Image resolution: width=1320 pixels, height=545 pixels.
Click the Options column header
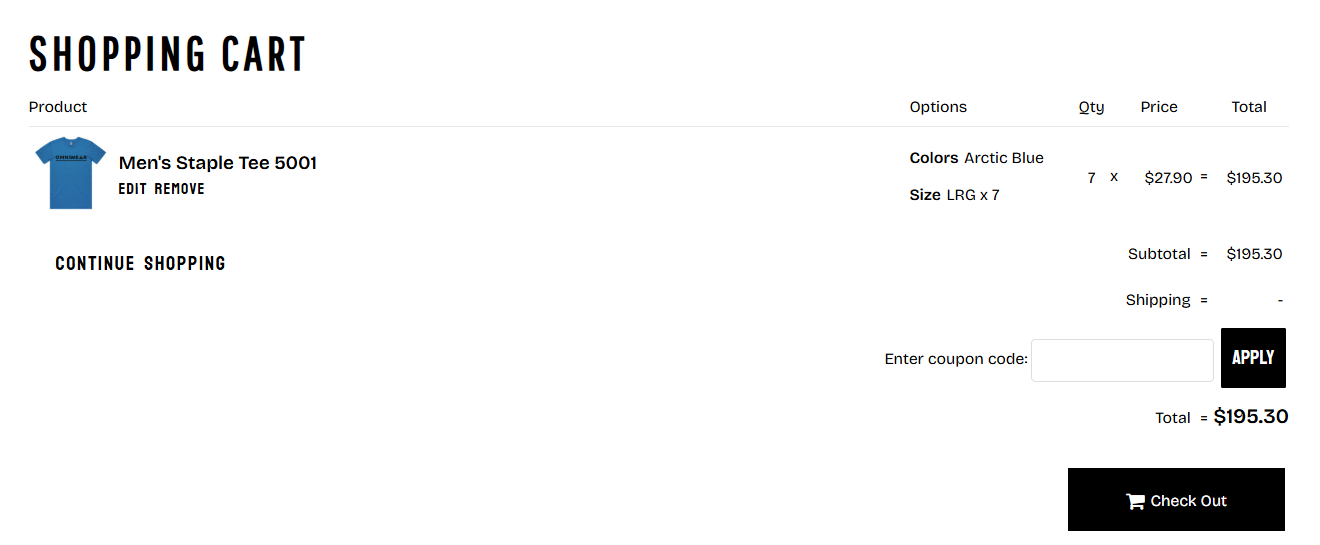tap(938, 107)
